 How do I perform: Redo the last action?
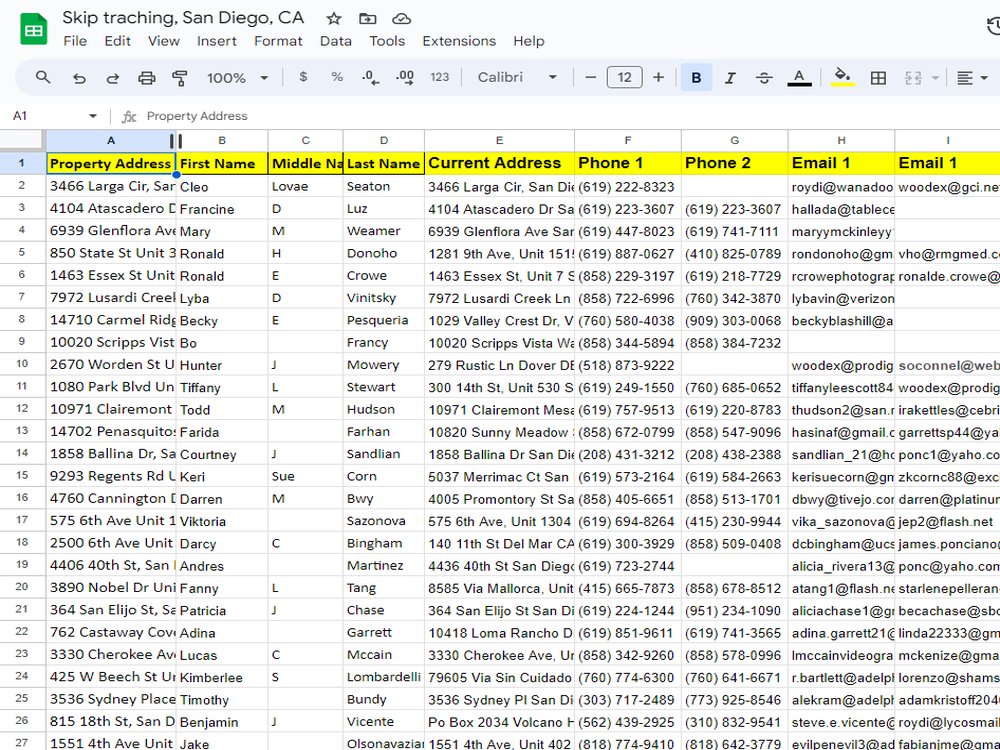(x=112, y=77)
